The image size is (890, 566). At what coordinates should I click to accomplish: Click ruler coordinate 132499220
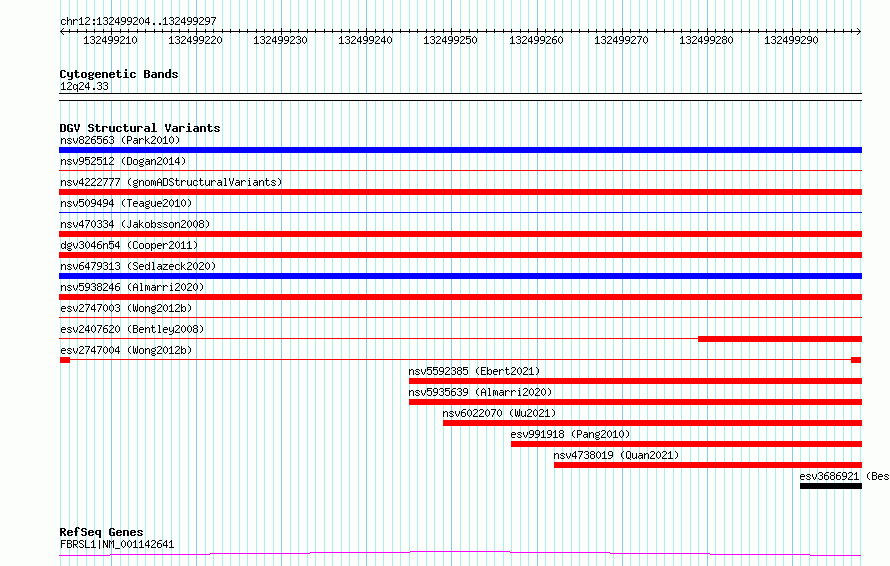(195, 40)
